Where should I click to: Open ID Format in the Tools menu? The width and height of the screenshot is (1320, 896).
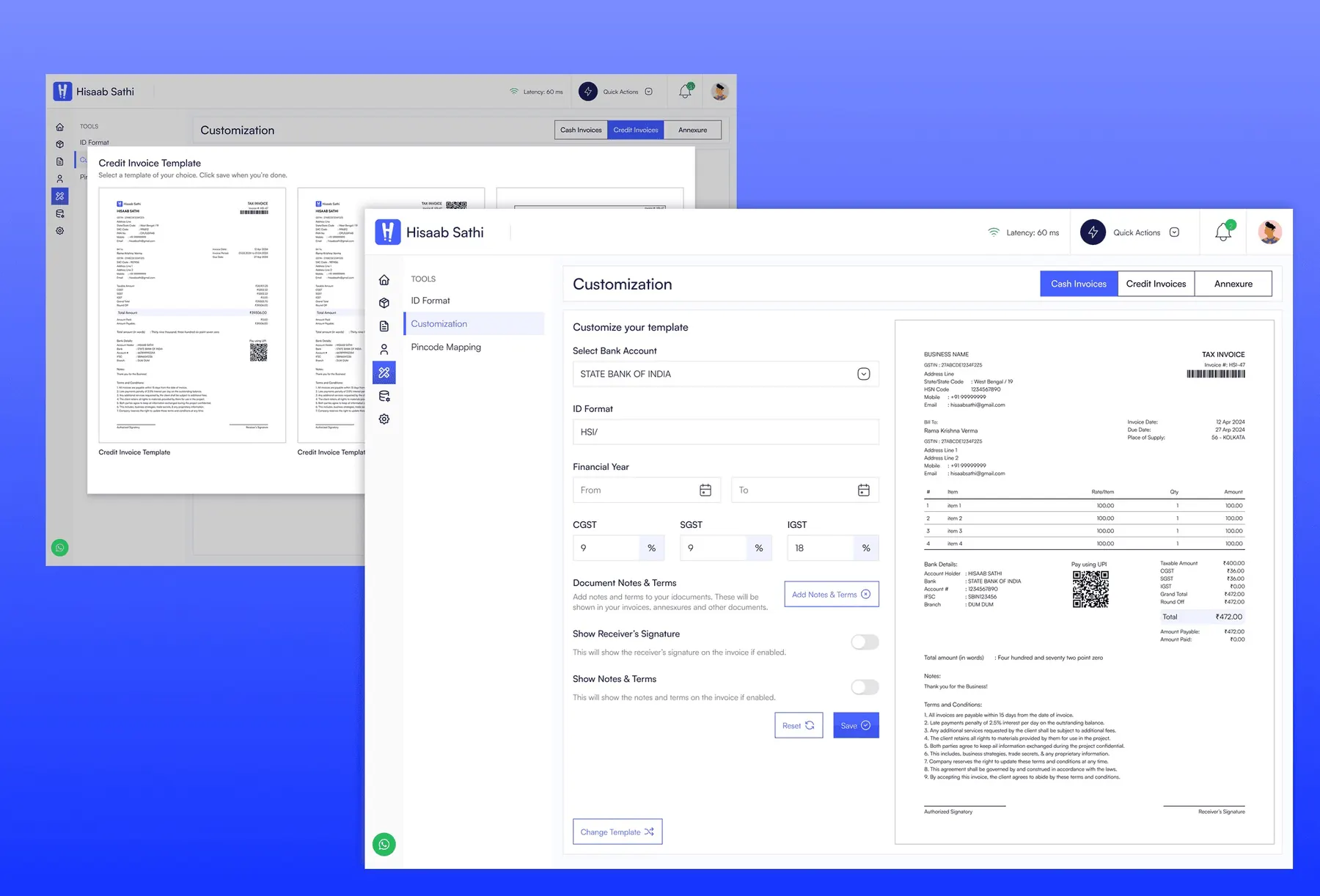[x=430, y=301]
